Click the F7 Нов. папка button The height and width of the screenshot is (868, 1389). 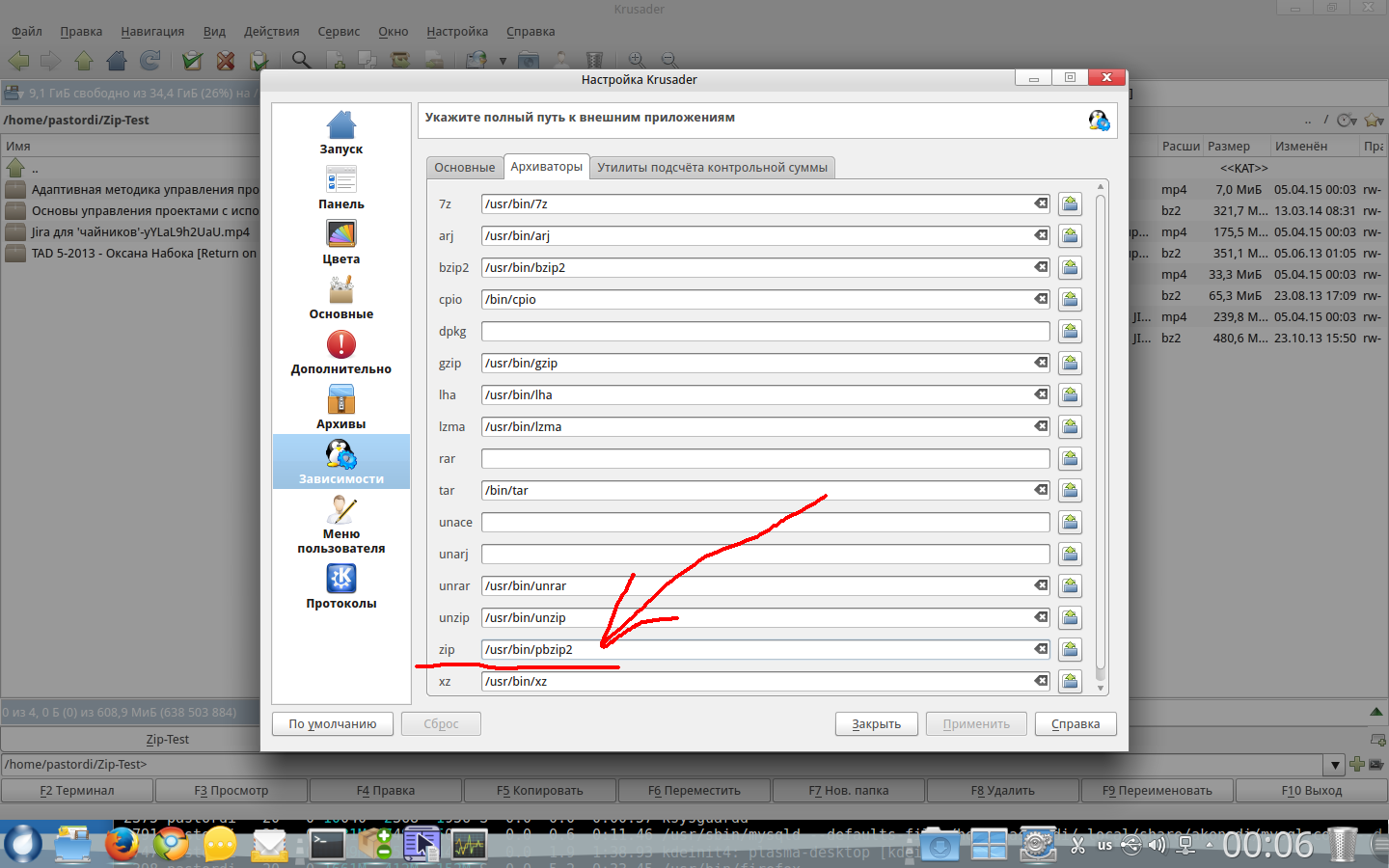click(x=849, y=791)
